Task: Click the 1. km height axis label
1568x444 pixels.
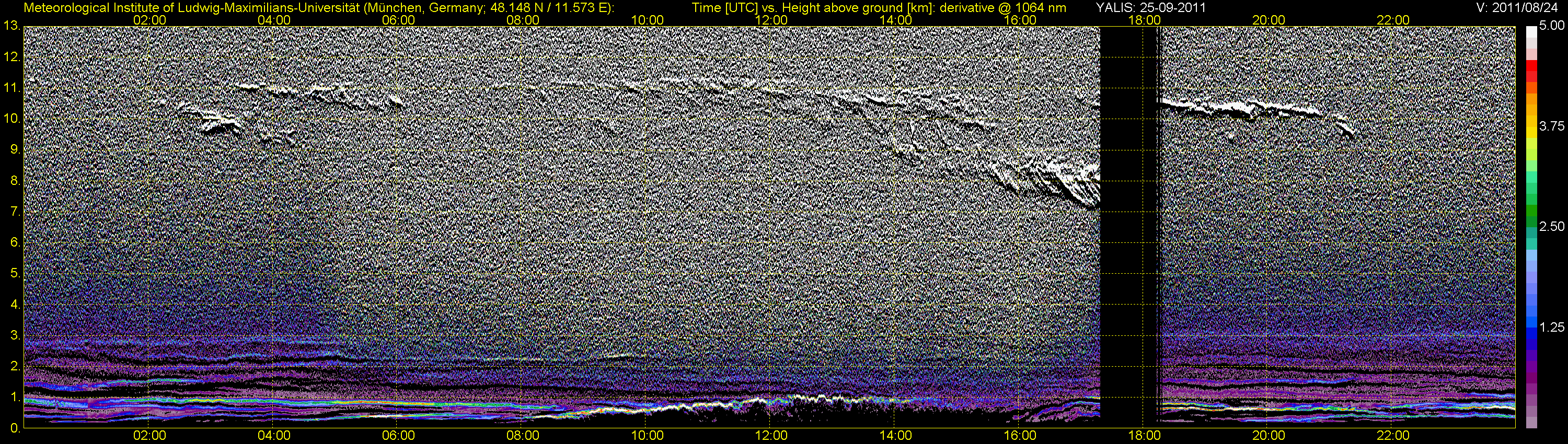Action: point(15,397)
